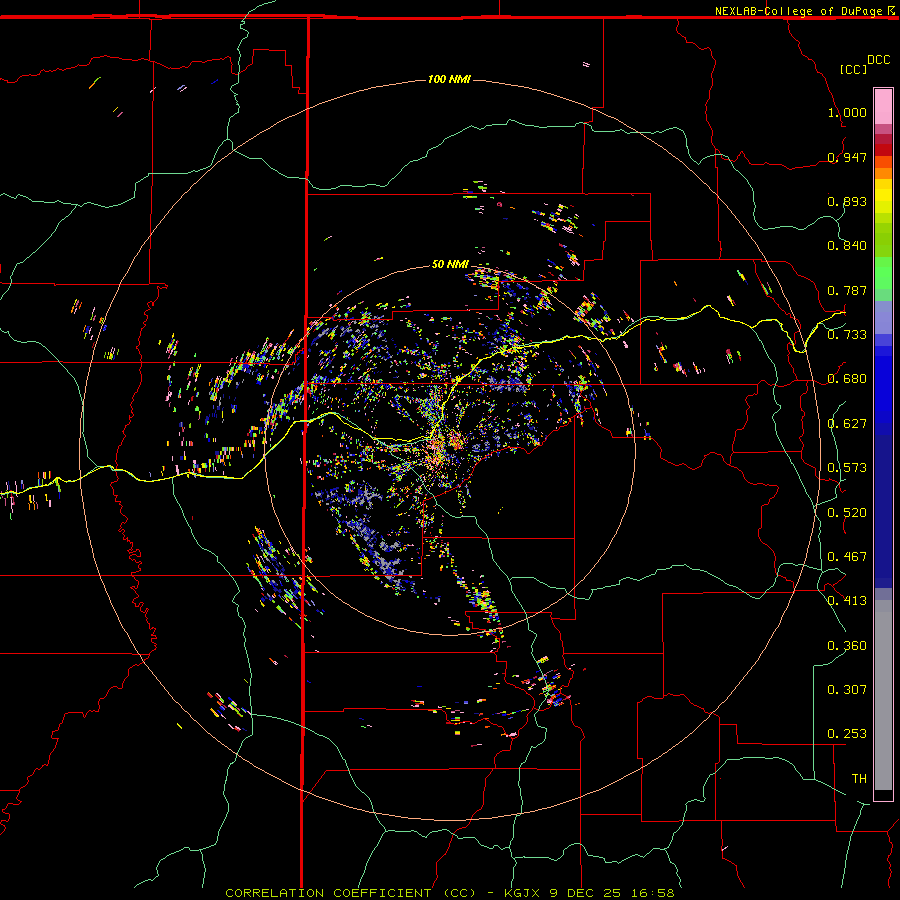Select the 0.680 color scale value
Image resolution: width=900 pixels, height=900 pixels.
coord(847,379)
